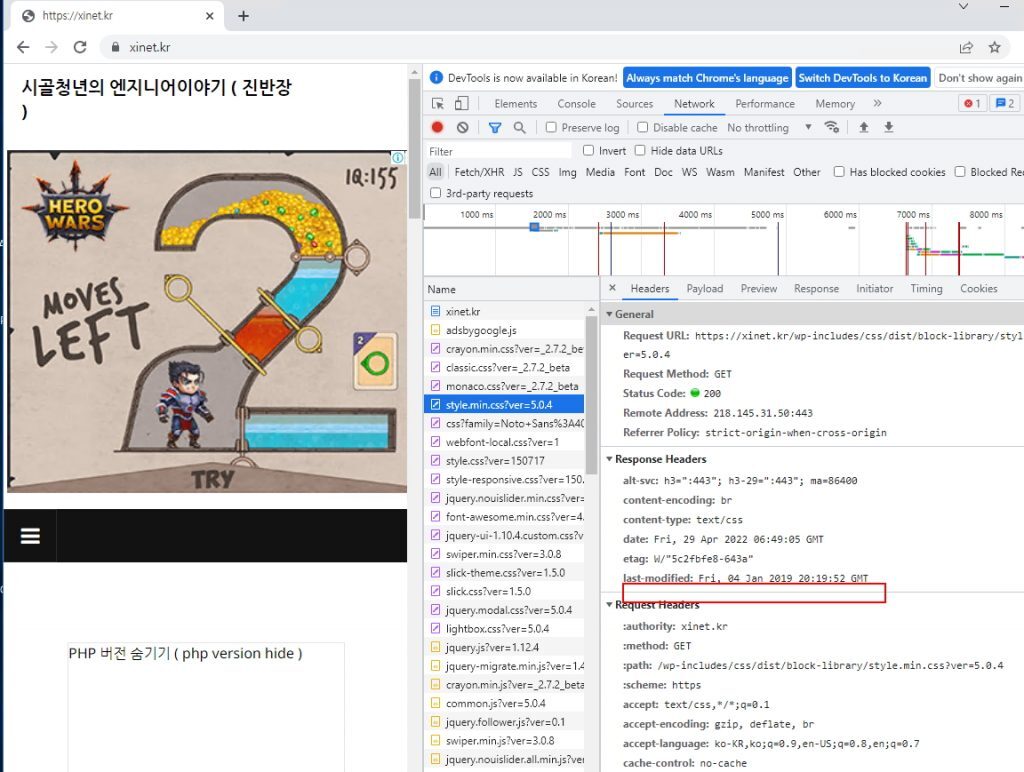
Task: Reload the xinet.kr page
Action: point(80,47)
